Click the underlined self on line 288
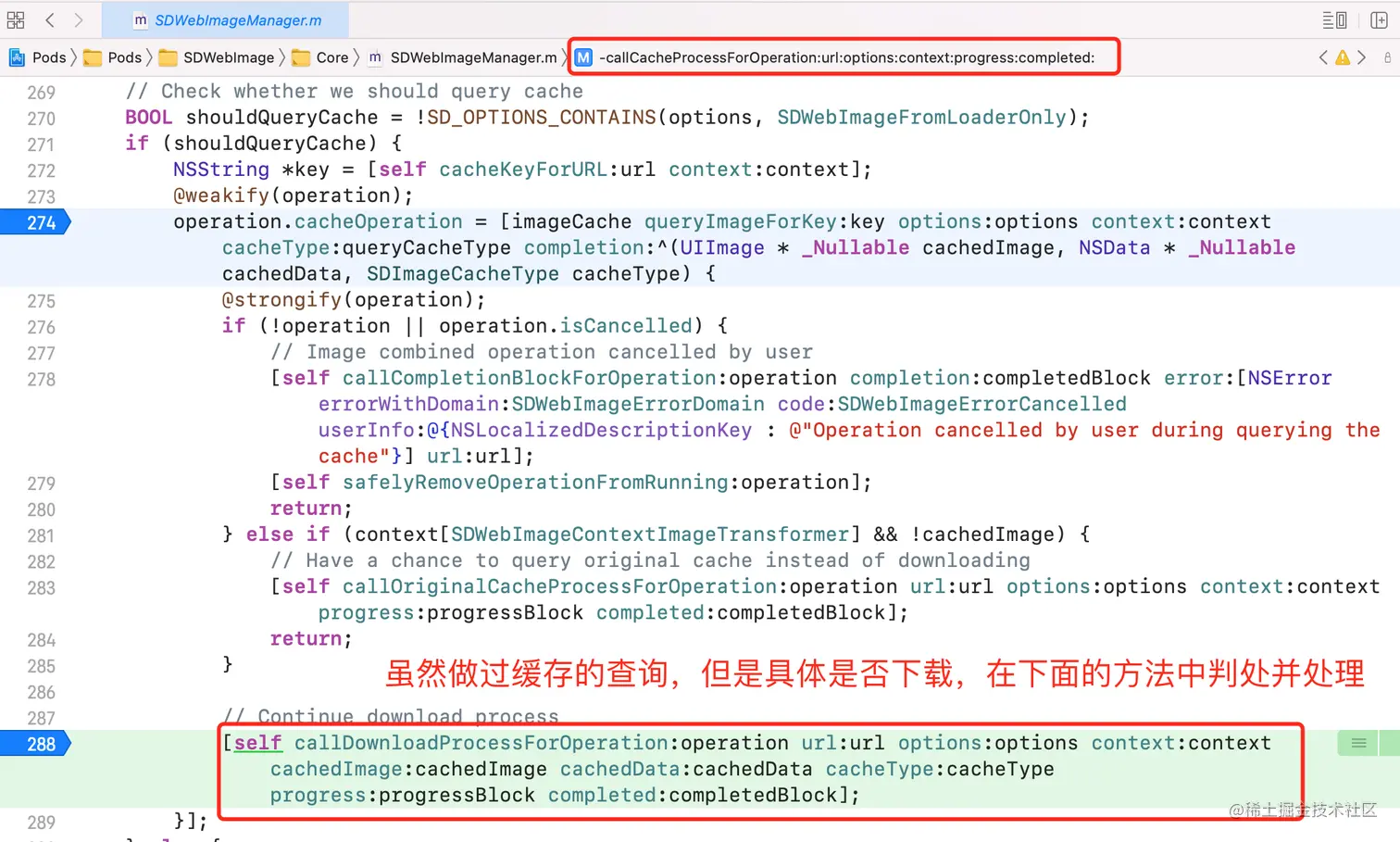1400x842 pixels. [x=257, y=743]
